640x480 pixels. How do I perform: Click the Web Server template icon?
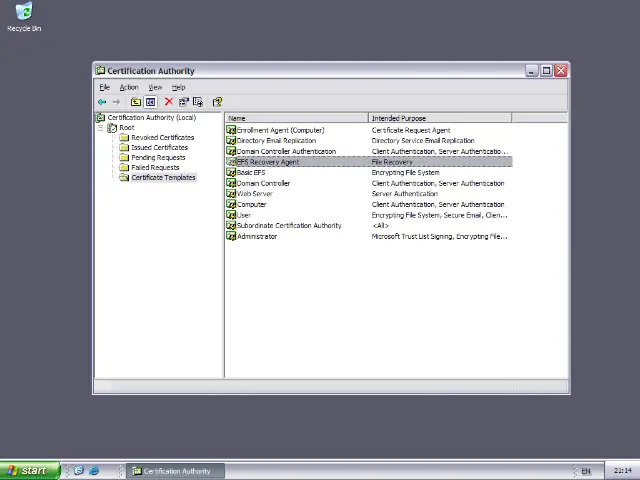(231, 194)
